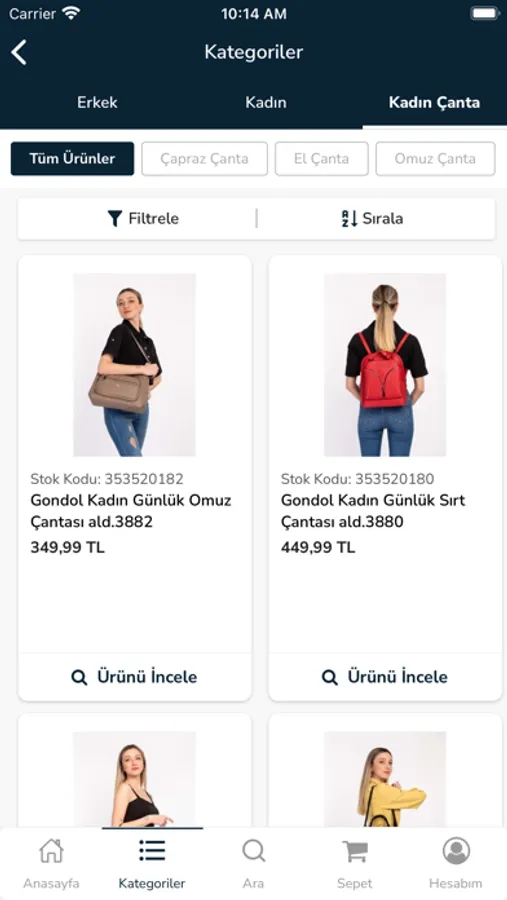Tap the back arrow icon
The image size is (507, 900).
[19, 52]
